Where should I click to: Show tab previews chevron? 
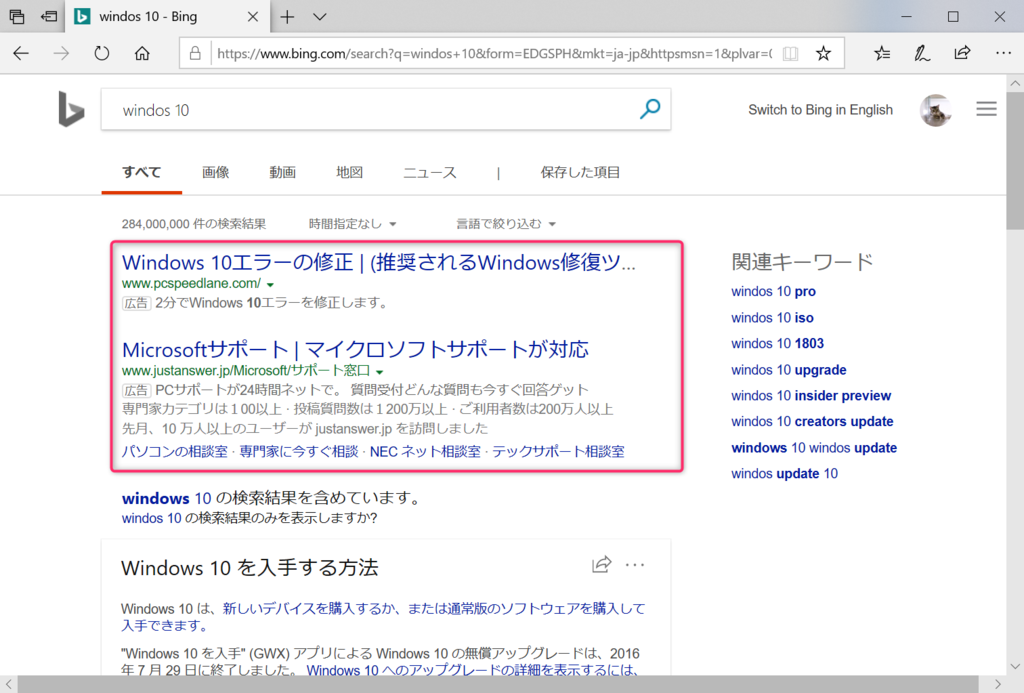pos(319,17)
